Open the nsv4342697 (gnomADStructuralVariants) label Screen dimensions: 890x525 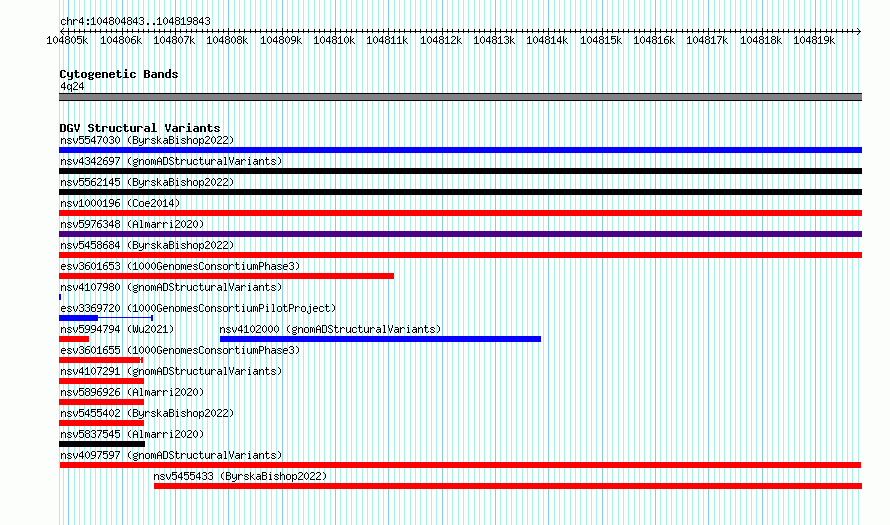(x=171, y=161)
